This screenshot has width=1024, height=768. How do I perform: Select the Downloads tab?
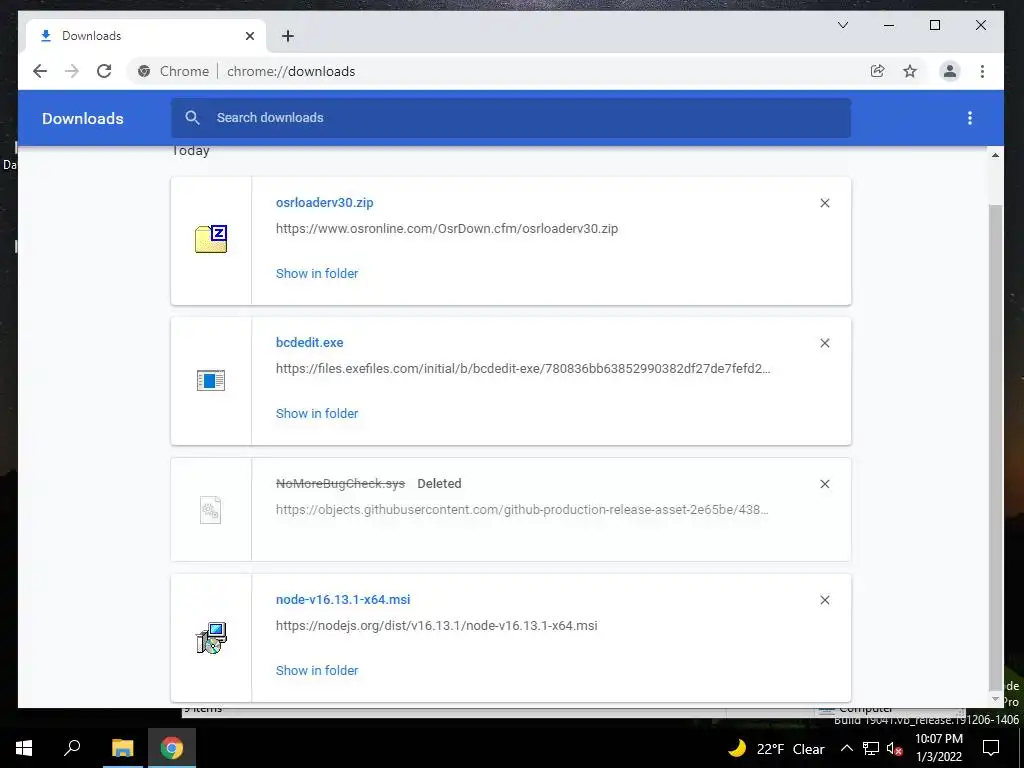click(x=145, y=36)
